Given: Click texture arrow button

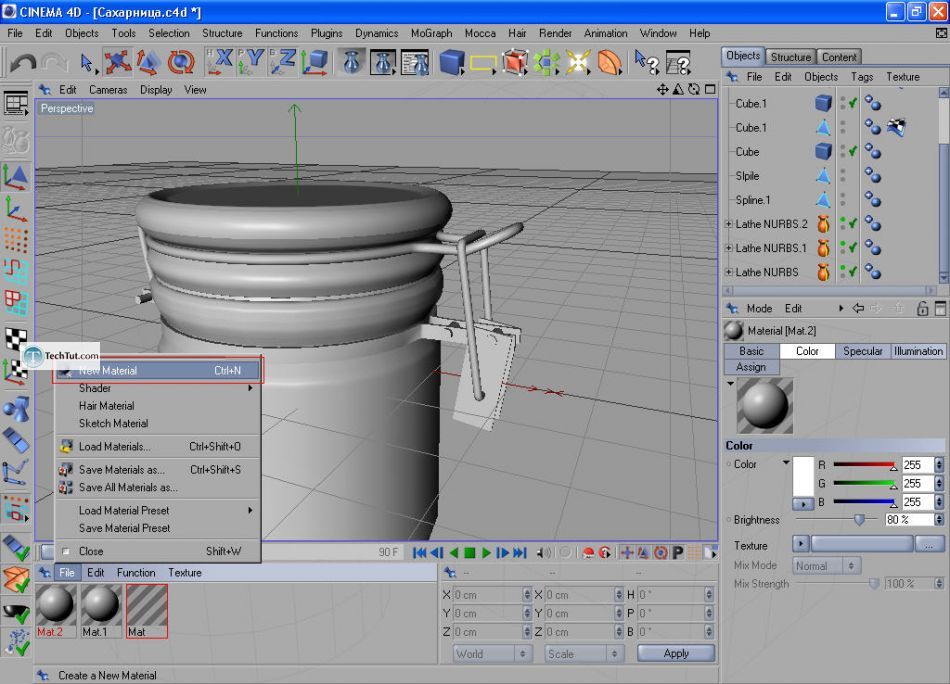Looking at the screenshot, I should coord(801,544).
